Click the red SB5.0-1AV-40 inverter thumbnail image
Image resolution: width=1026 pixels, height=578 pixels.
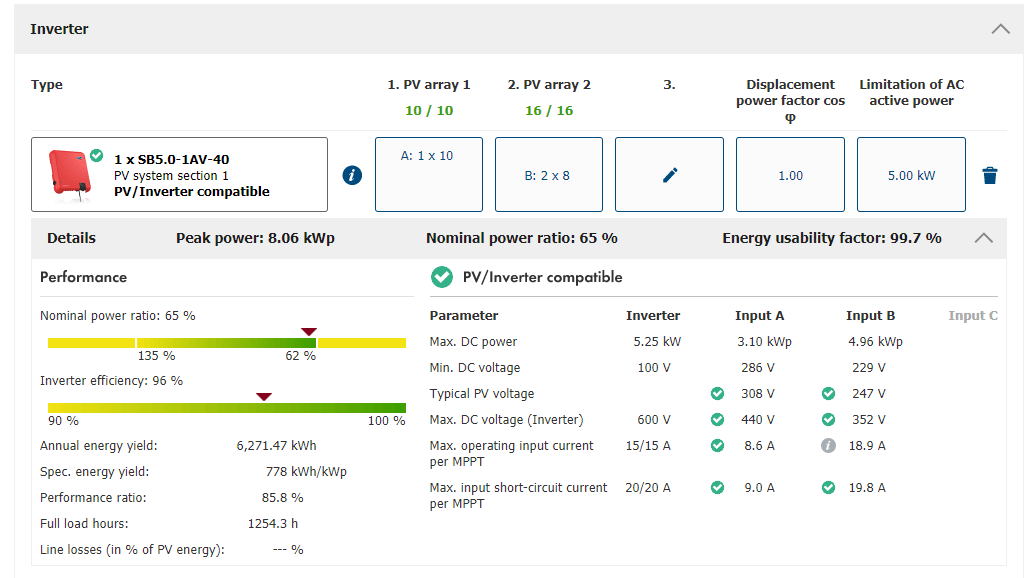(69, 175)
